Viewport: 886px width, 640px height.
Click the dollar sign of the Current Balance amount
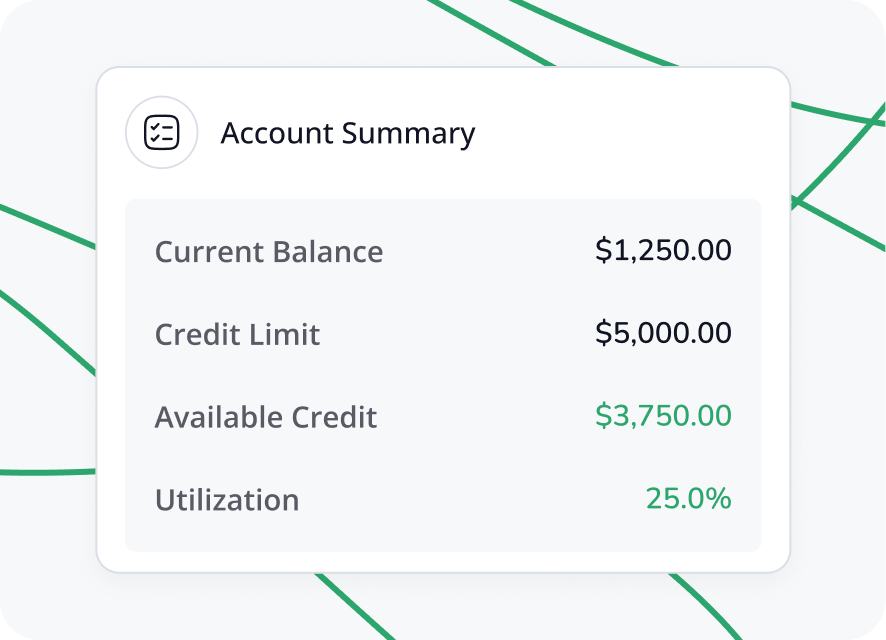602,250
